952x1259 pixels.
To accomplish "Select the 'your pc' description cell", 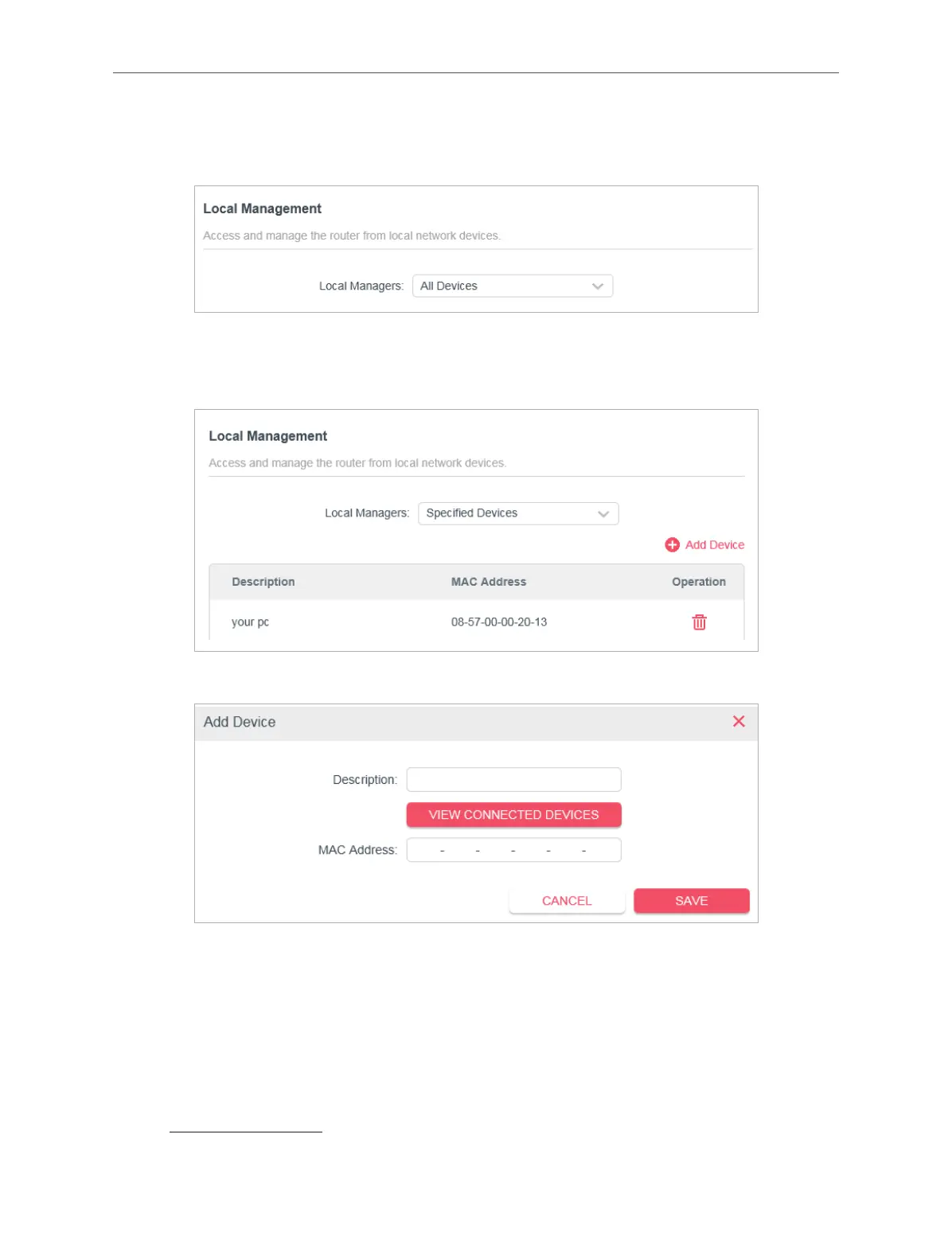I will pyautogui.click(x=250, y=622).
